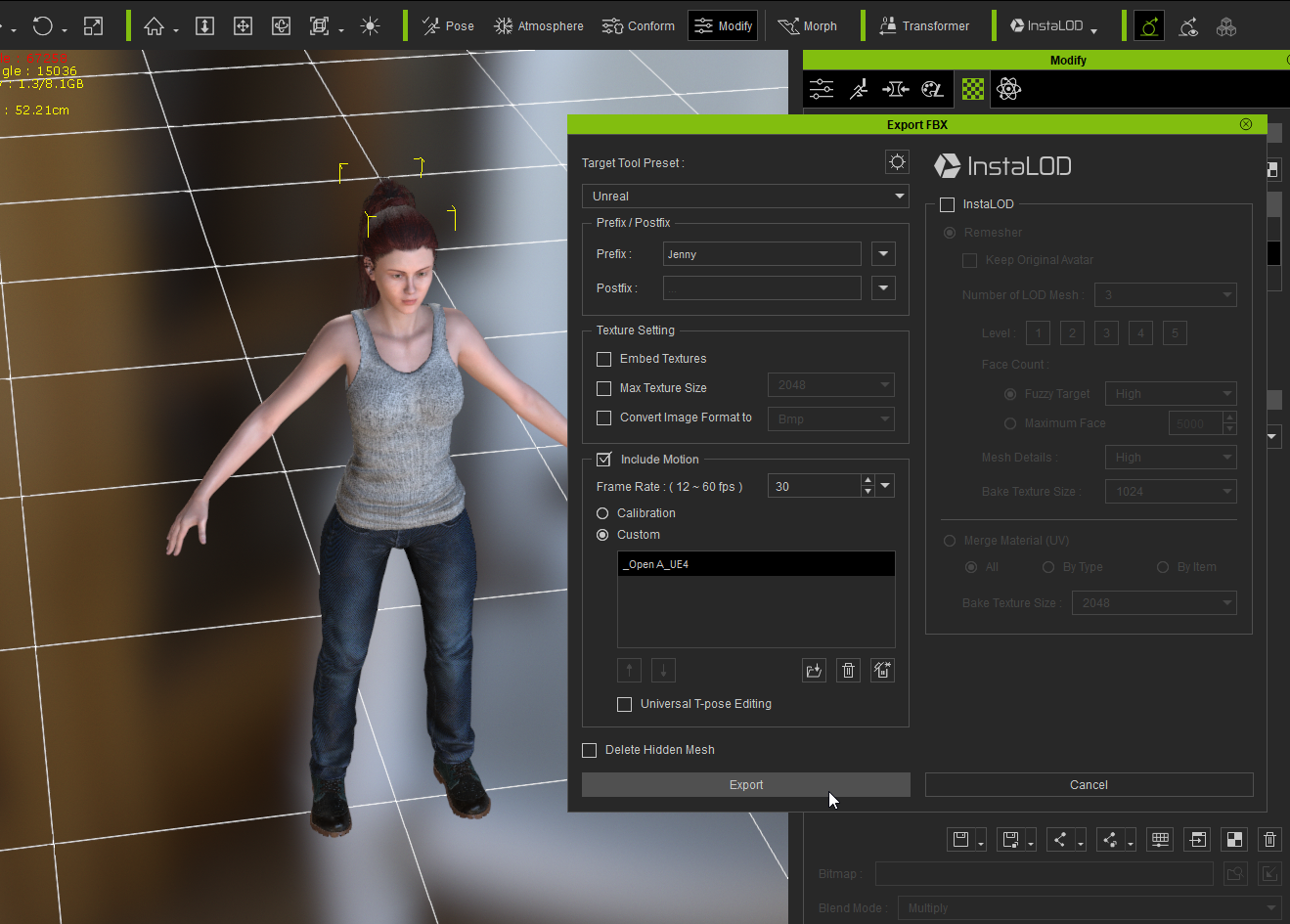Viewport: 1290px width, 924px height.
Task: Expand the Prefix dropdown arrow
Action: 883,254
